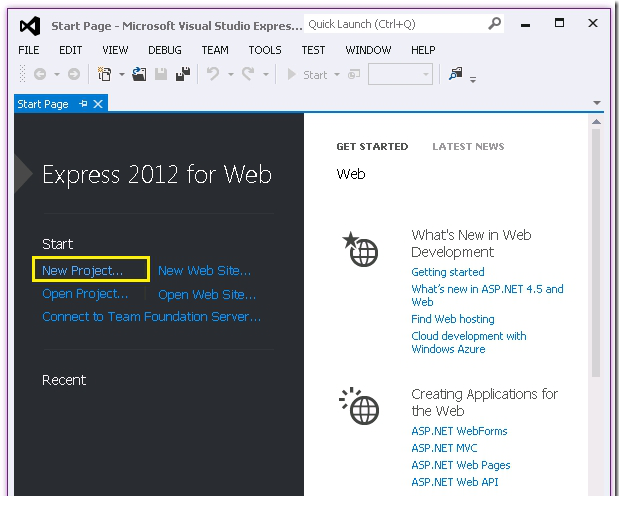Click the Open Web Site... link
This screenshot has width=619, height=515.
tap(207, 294)
